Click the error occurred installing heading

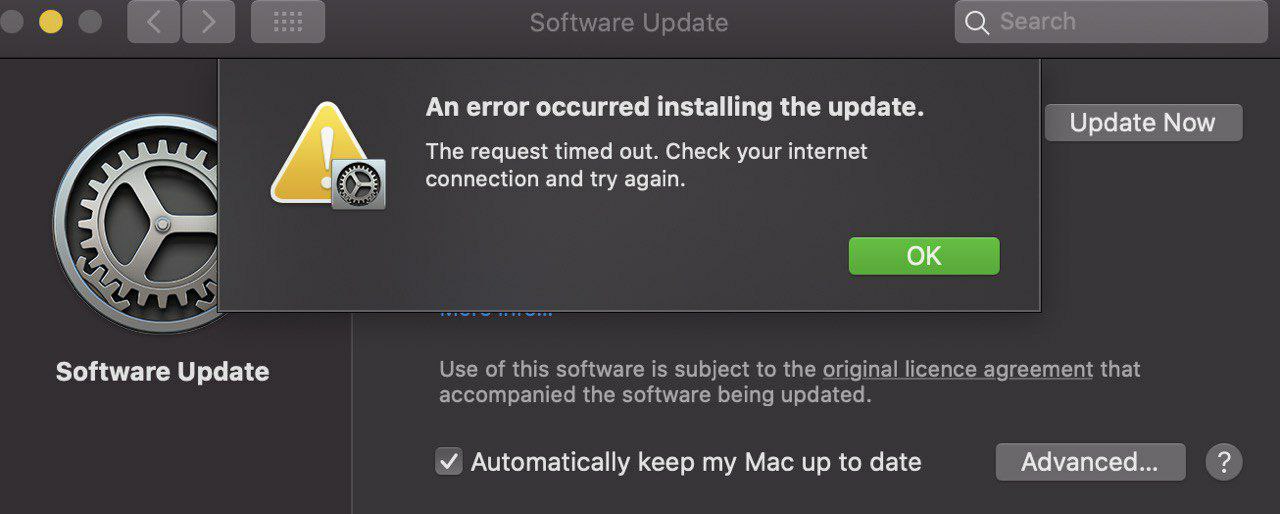coord(675,107)
